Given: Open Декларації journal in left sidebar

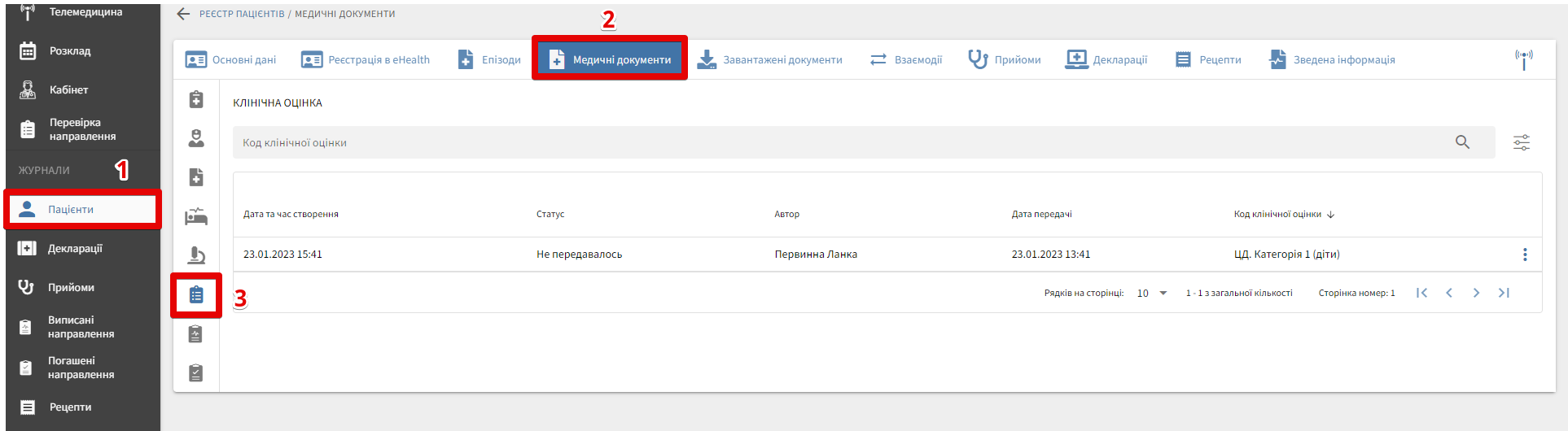Looking at the screenshot, I should click(75, 249).
